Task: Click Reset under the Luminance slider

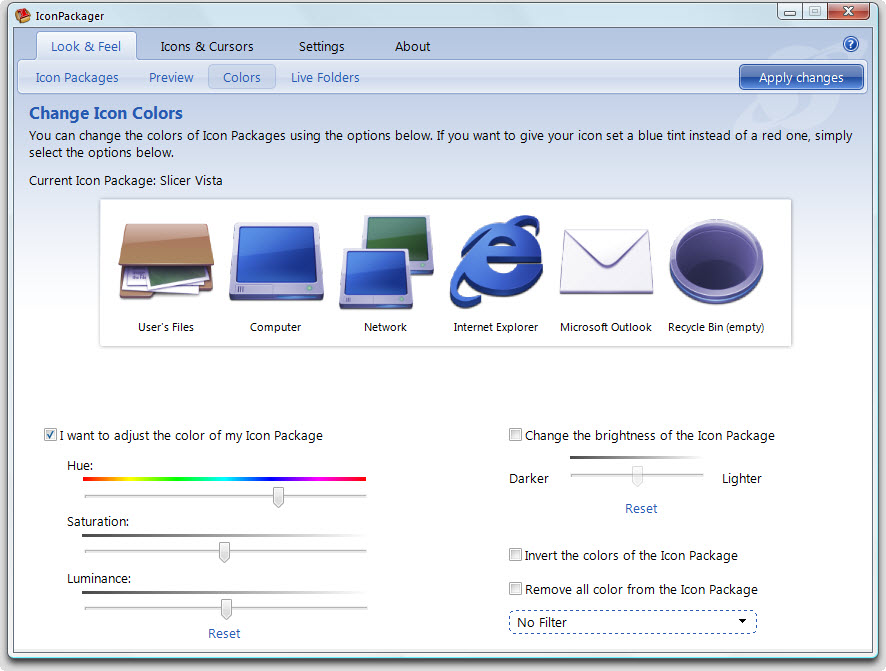Action: 224,633
